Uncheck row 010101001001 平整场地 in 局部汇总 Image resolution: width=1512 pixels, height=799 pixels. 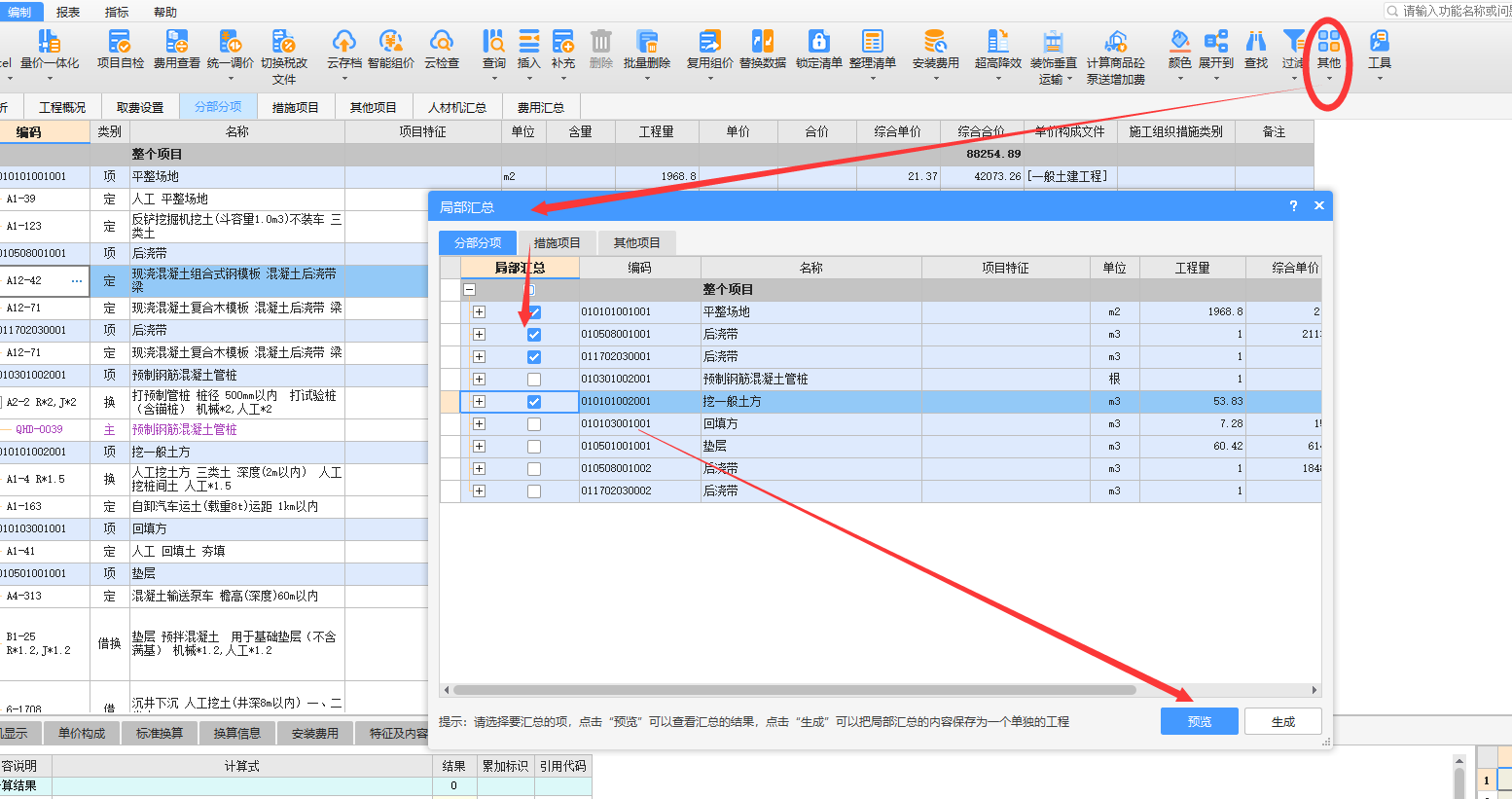534,312
